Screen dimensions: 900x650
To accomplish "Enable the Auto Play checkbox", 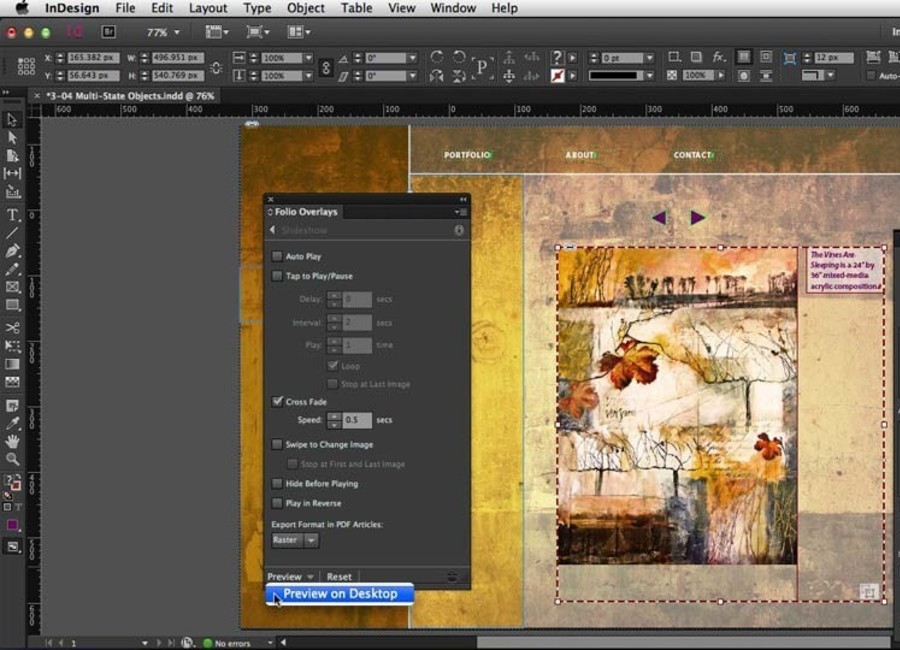I will [277, 256].
